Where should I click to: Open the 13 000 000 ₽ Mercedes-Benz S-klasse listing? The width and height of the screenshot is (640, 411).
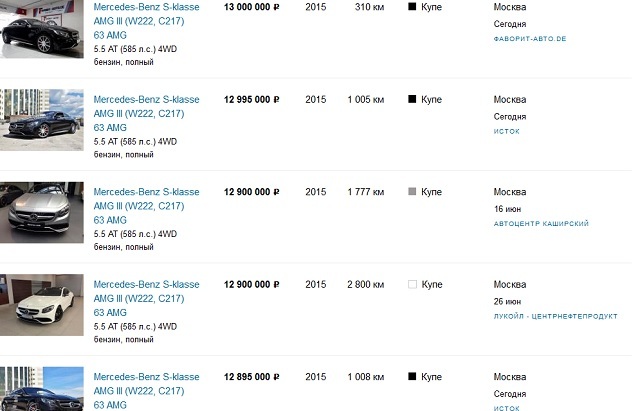click(146, 21)
